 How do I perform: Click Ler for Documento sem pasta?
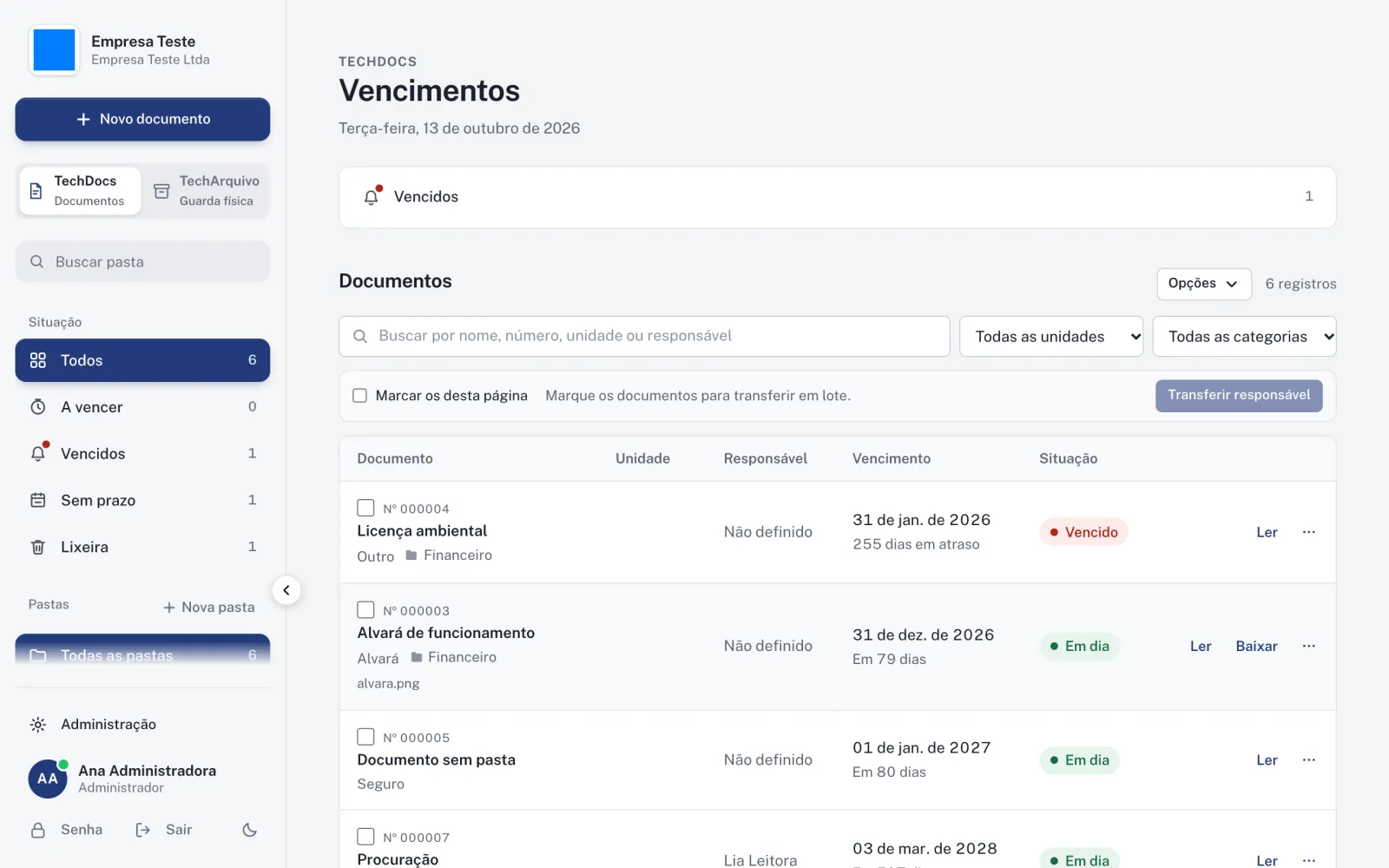point(1267,759)
